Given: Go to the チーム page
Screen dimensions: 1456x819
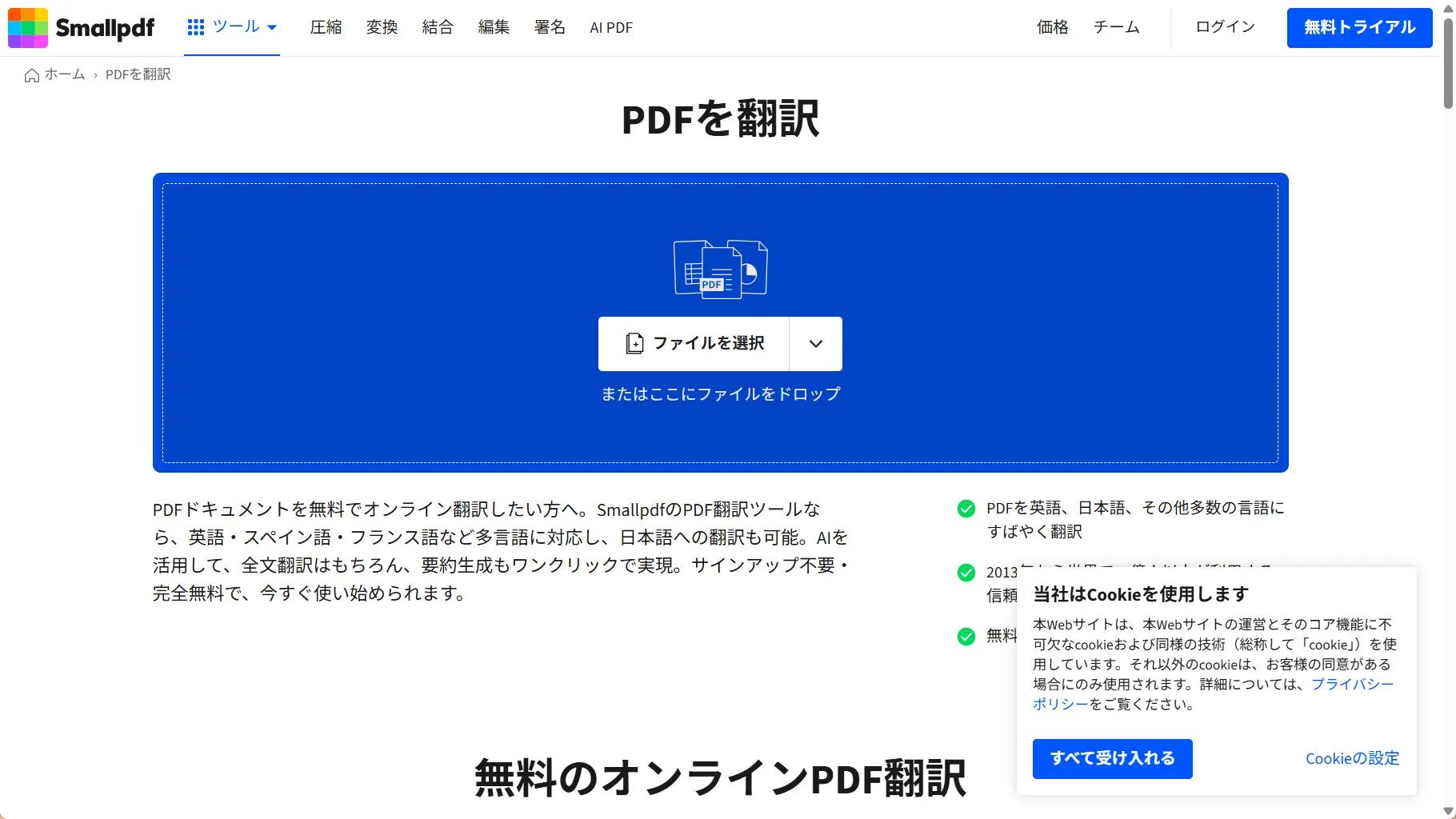Looking at the screenshot, I should [x=1117, y=27].
